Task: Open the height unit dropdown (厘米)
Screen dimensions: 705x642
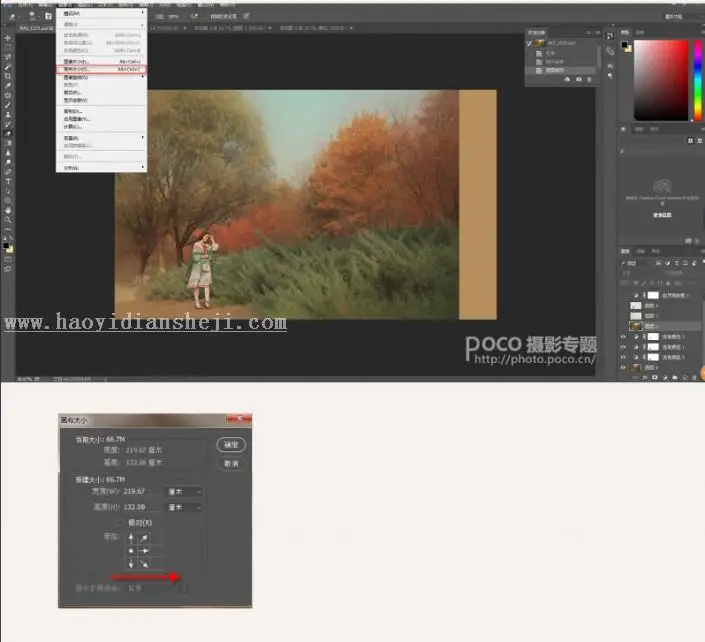Action: pos(184,507)
